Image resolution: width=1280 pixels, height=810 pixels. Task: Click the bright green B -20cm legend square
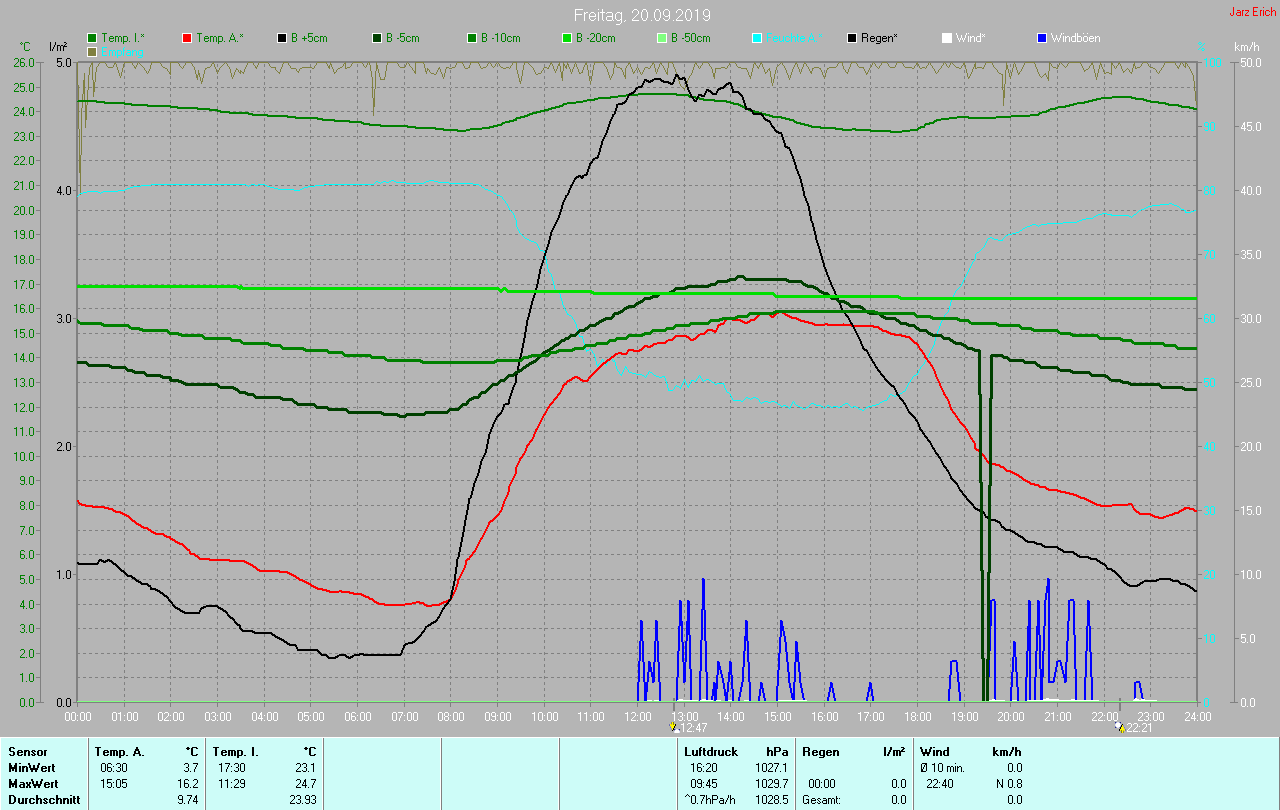[x=567, y=38]
